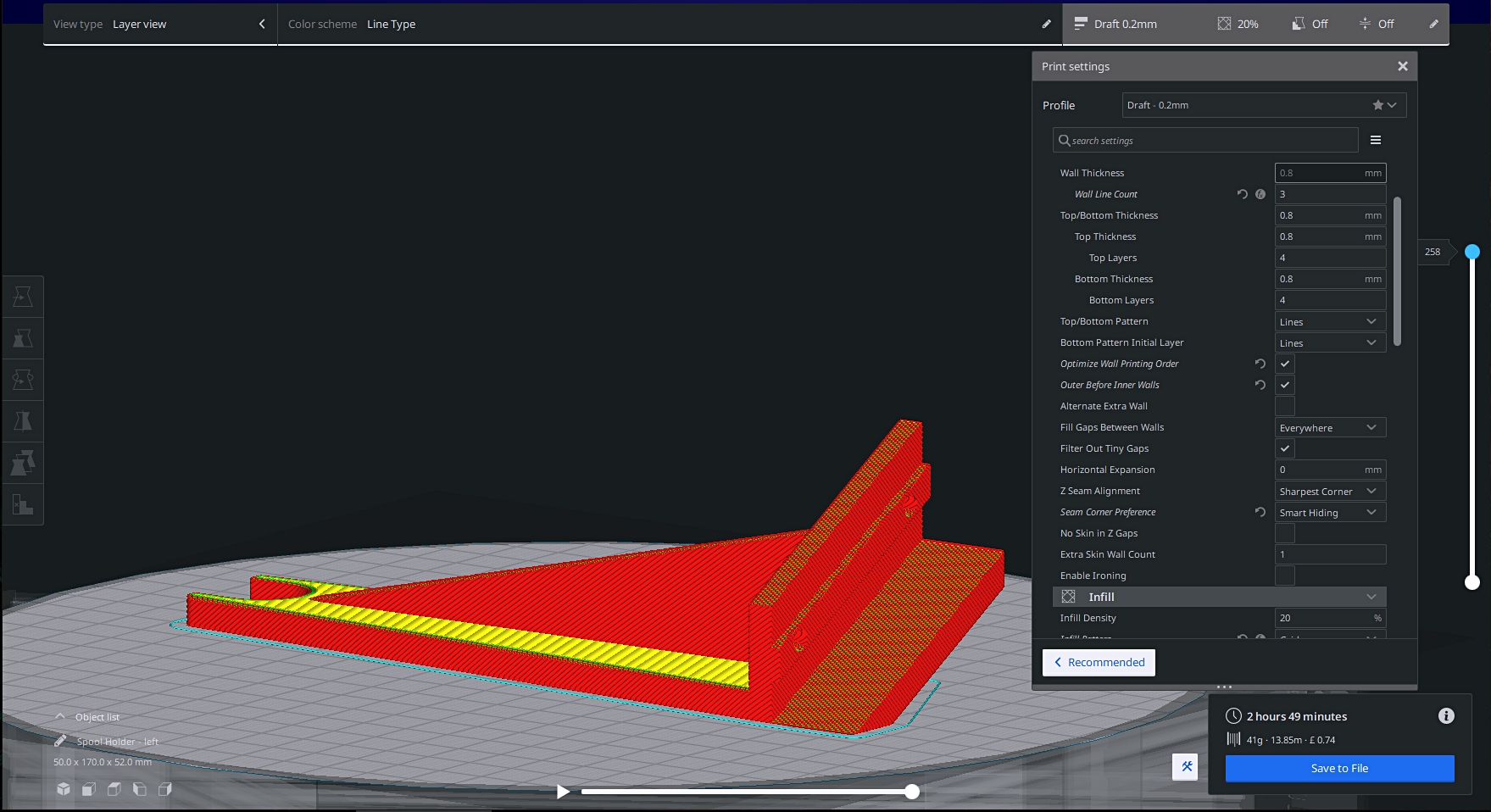The height and width of the screenshot is (812, 1491).
Task: Collapse the Object list
Action: tap(60, 716)
